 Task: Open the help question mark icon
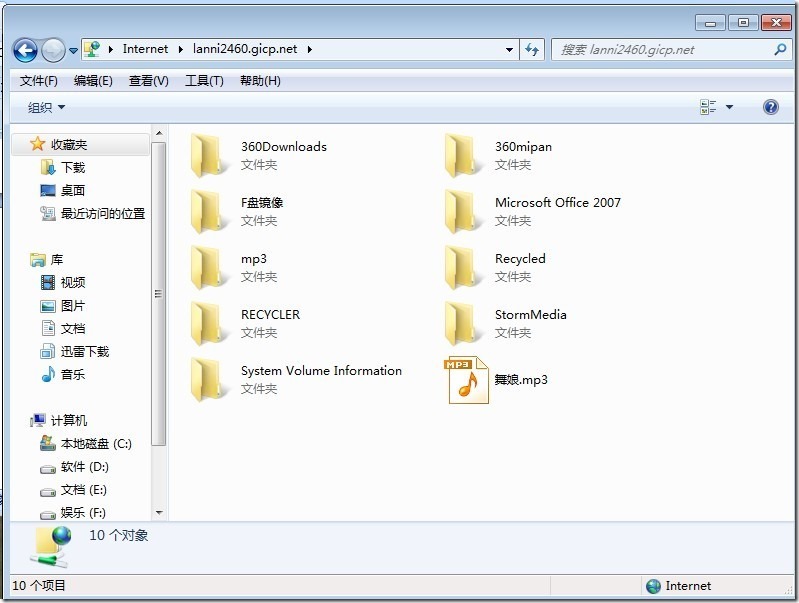(x=770, y=107)
